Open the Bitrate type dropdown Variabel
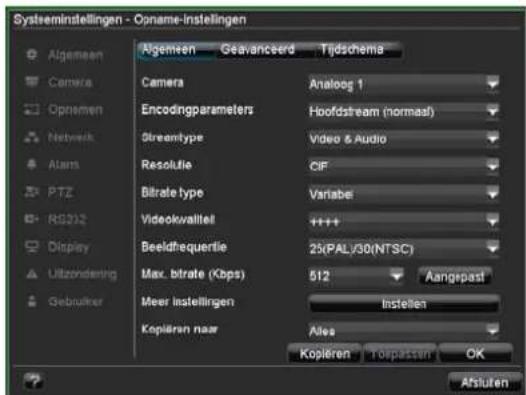Viewport: 526px width, 395px height. coord(404,194)
